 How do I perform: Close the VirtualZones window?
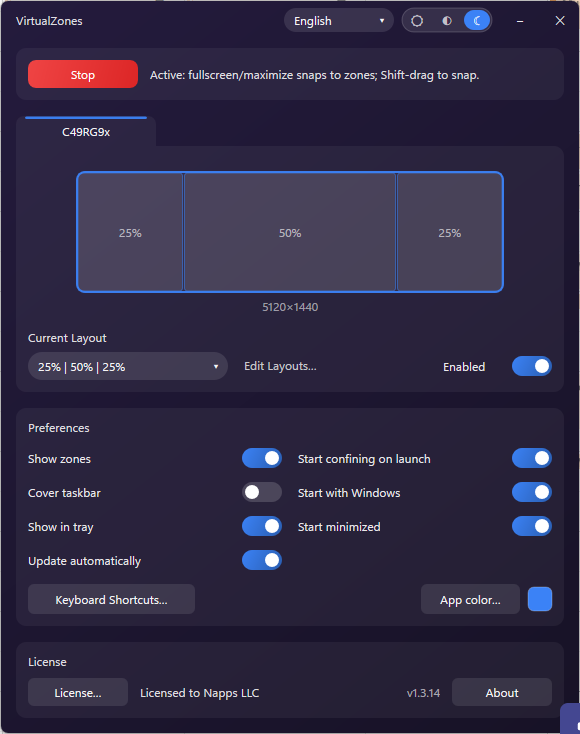(x=560, y=21)
